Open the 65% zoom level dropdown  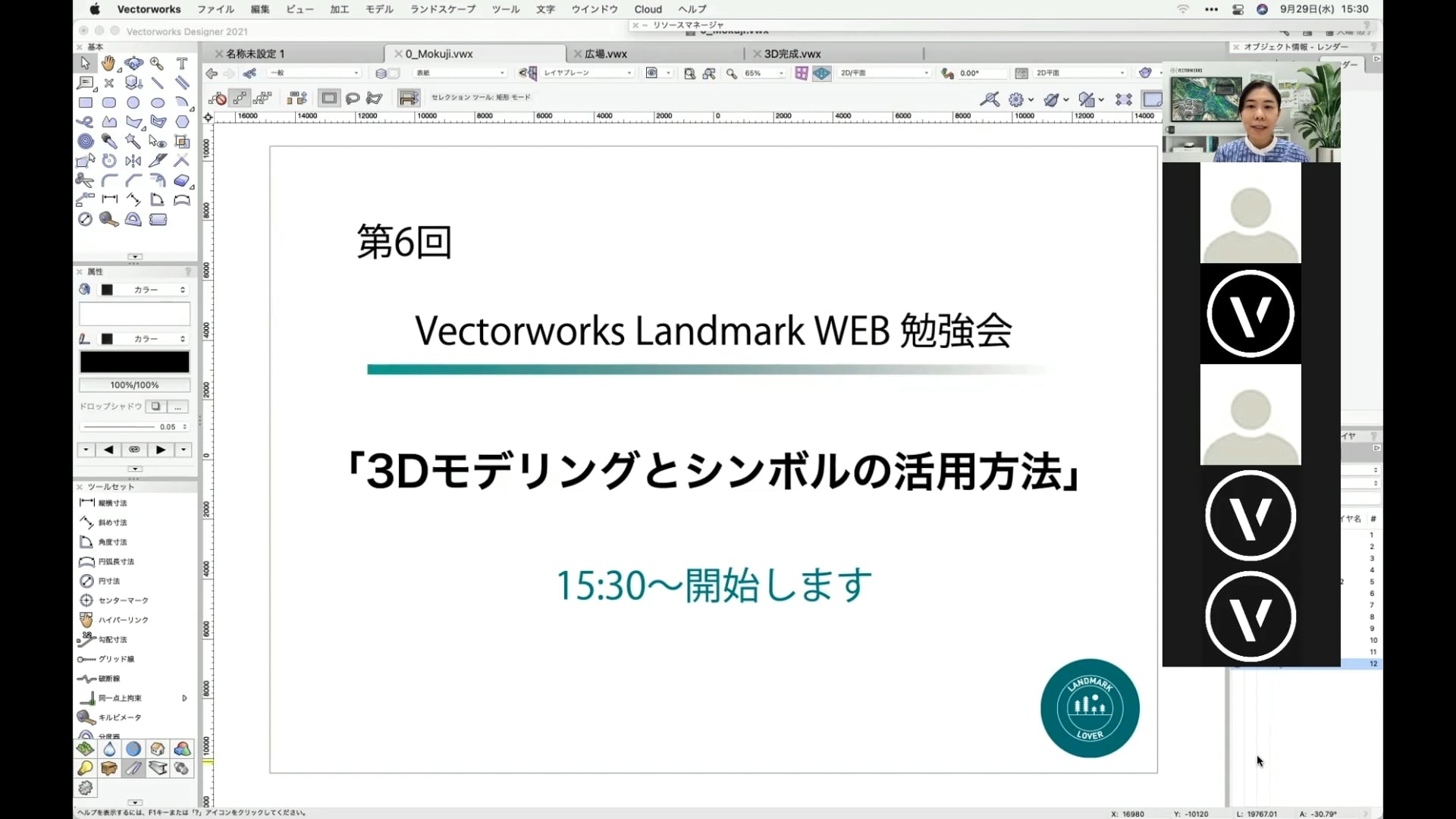[x=781, y=74]
